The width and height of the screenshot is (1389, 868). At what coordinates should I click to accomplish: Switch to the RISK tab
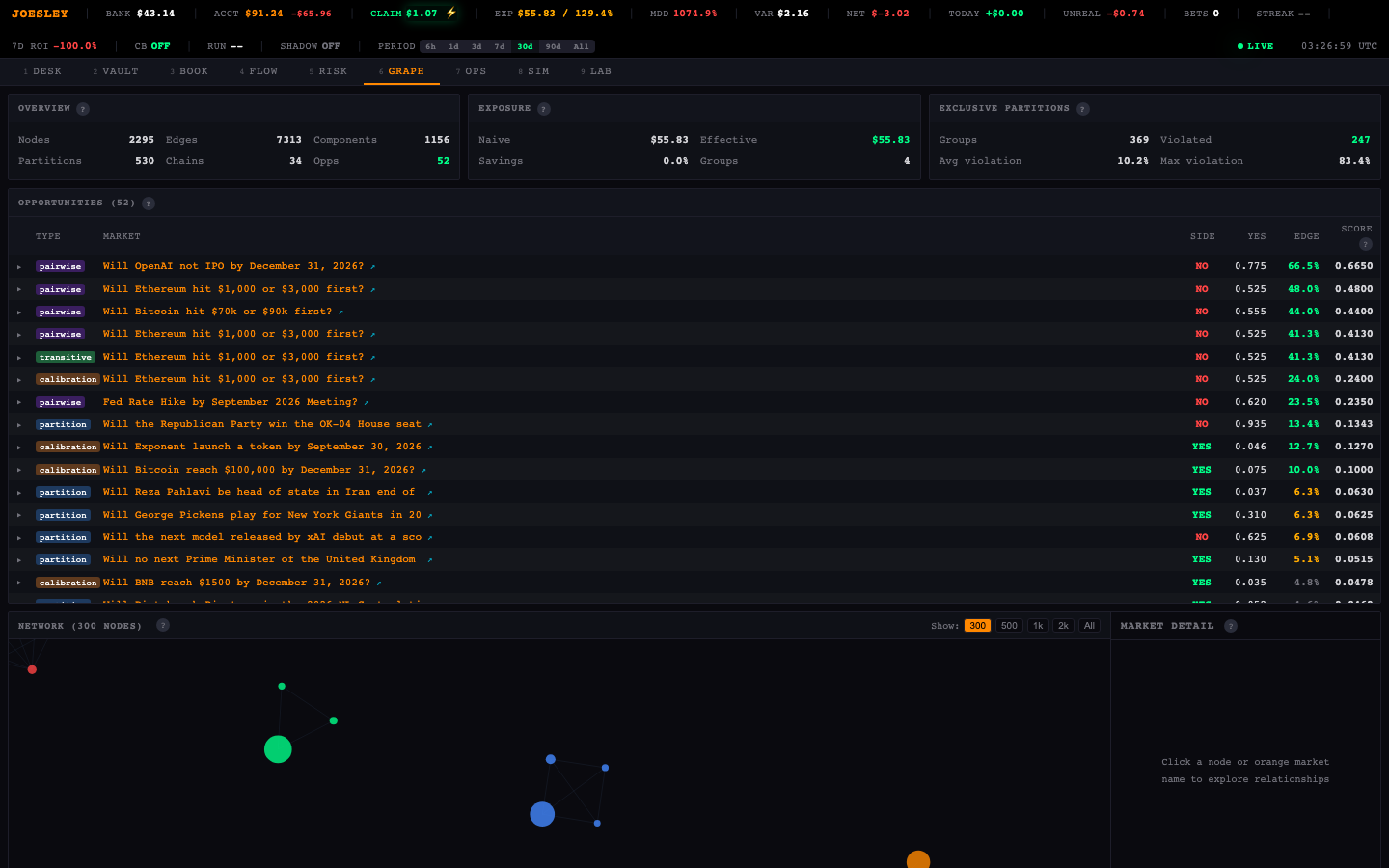(328, 71)
